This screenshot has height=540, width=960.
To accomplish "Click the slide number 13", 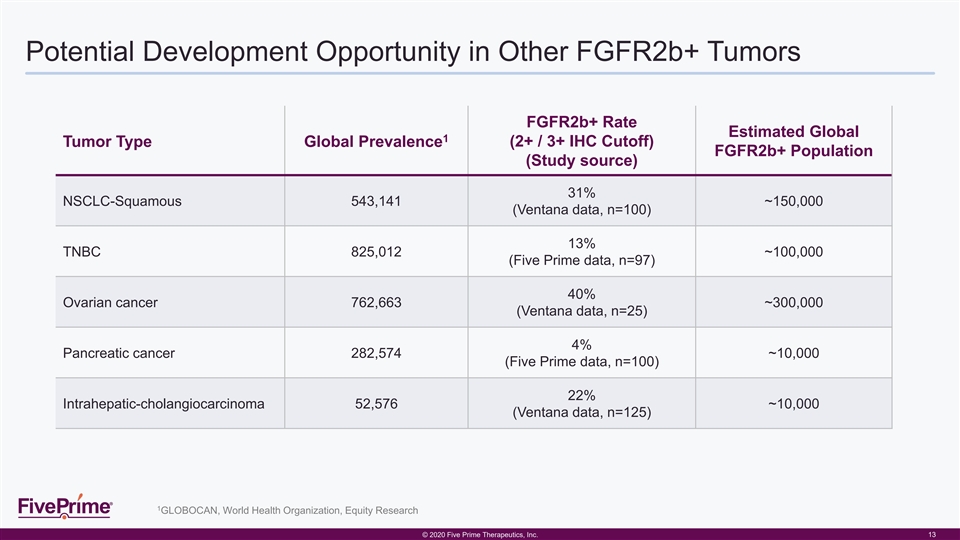I will [x=933, y=535].
